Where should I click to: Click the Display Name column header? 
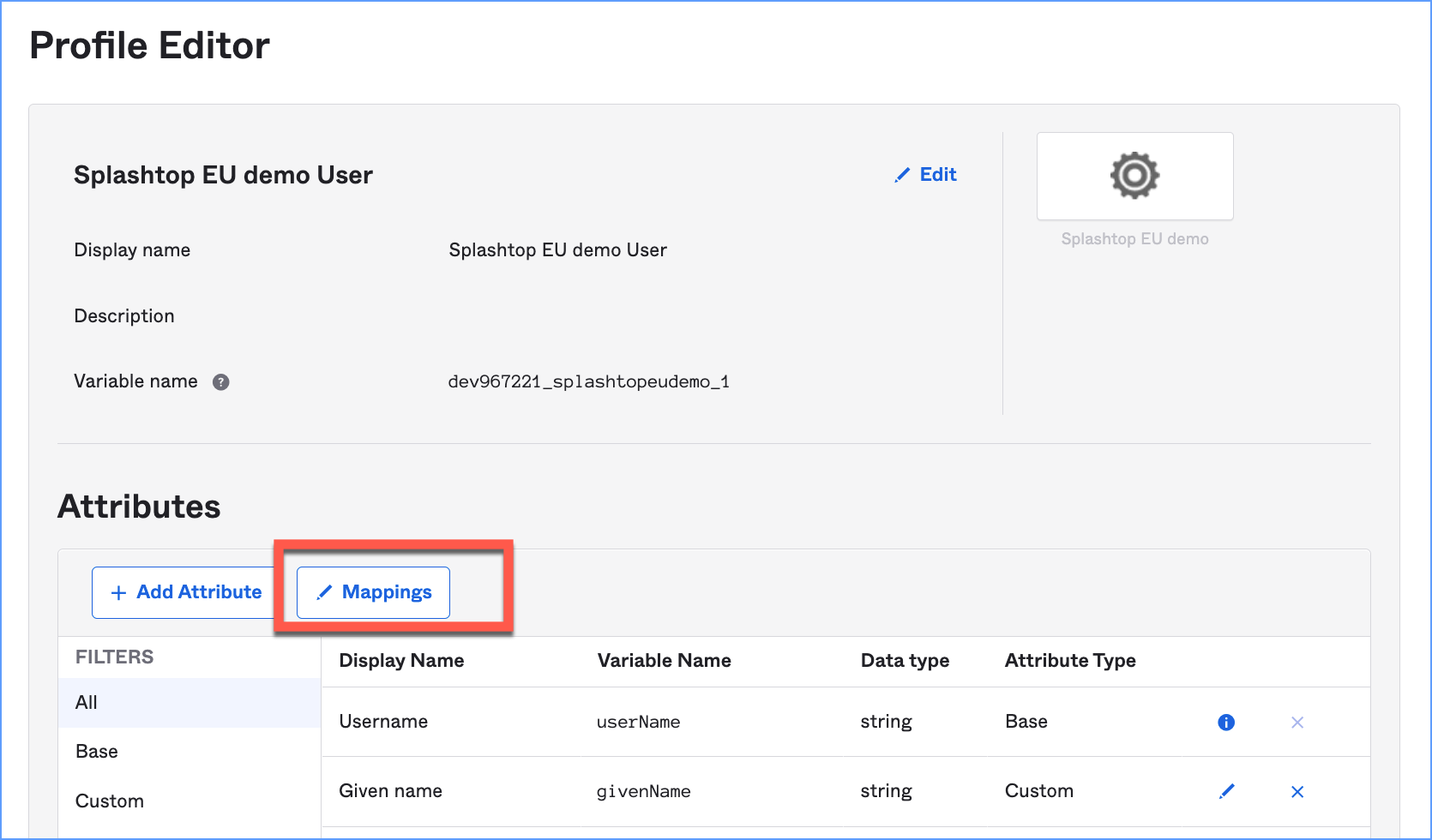coord(401,661)
